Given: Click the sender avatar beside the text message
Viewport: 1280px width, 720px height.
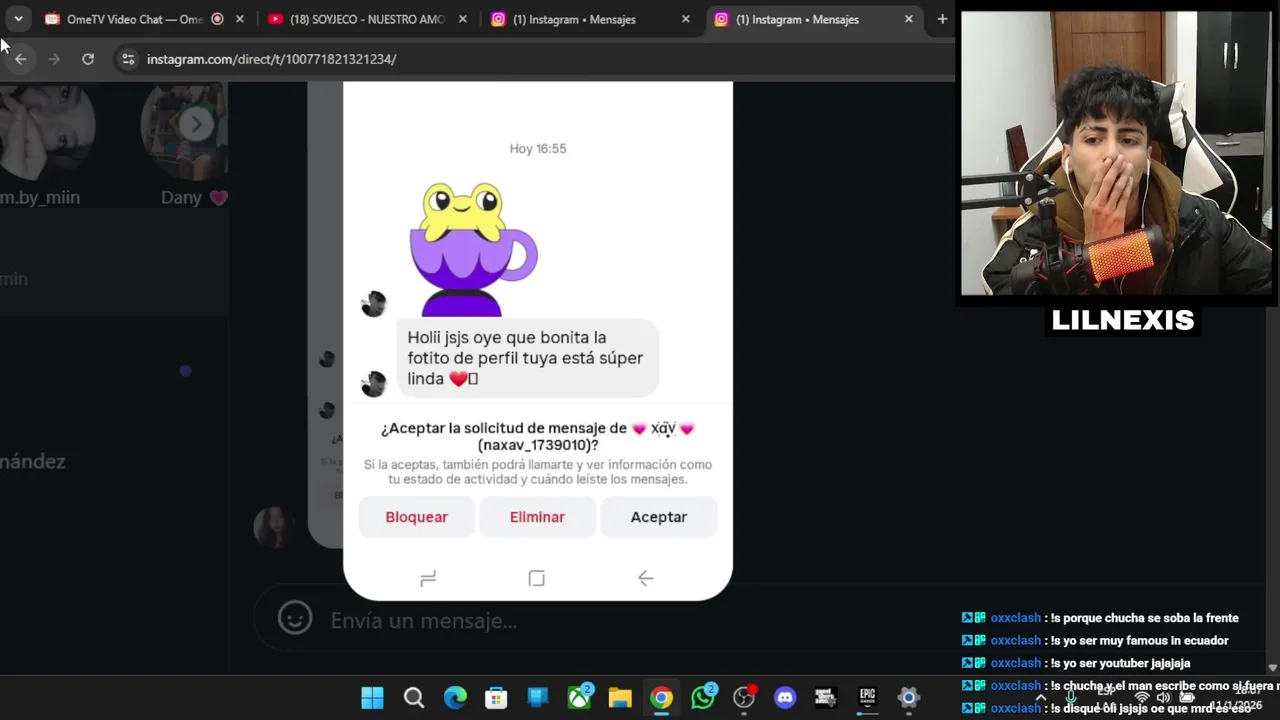Looking at the screenshot, I should tap(374, 384).
